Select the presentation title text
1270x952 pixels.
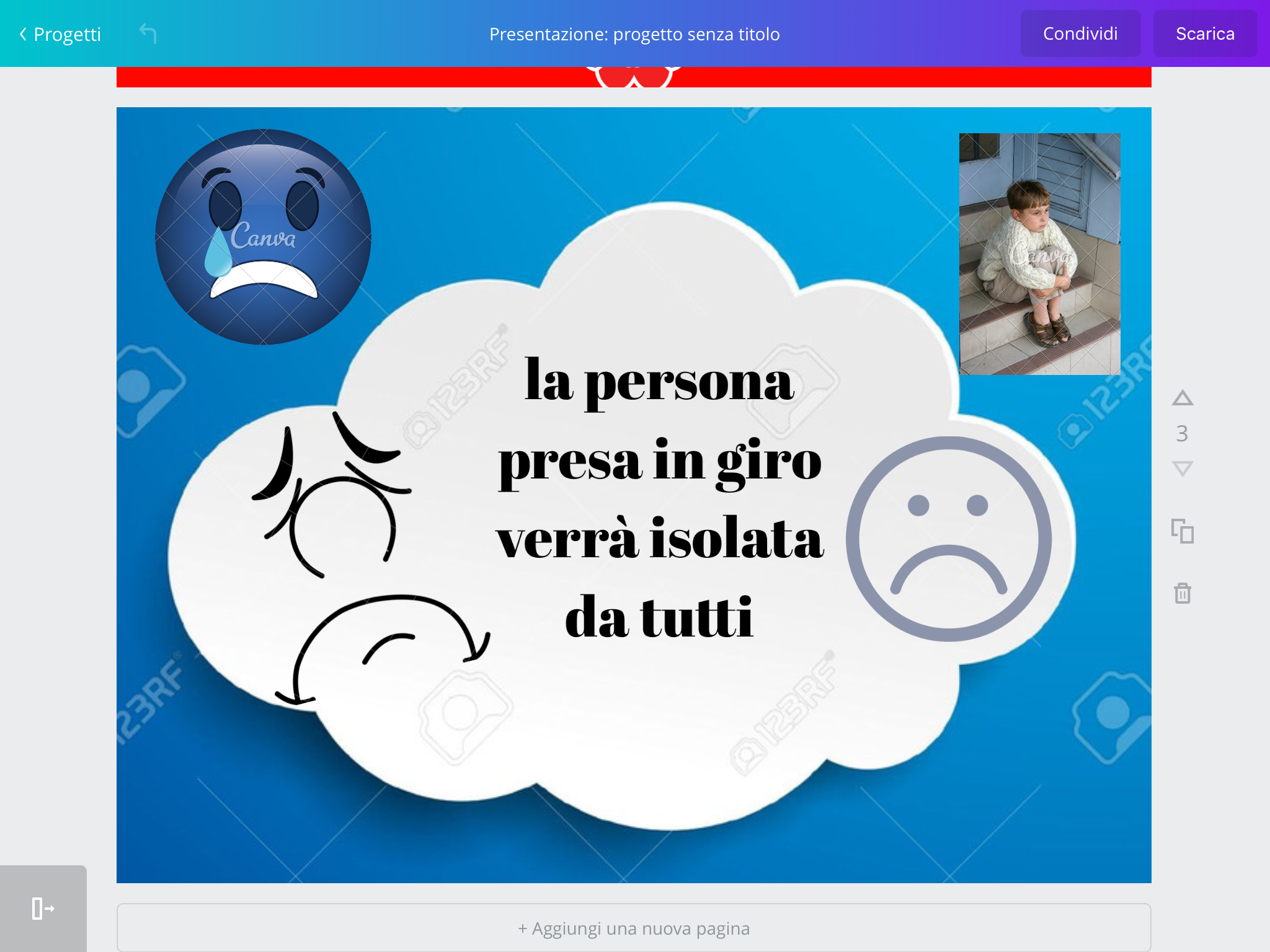pos(634,34)
